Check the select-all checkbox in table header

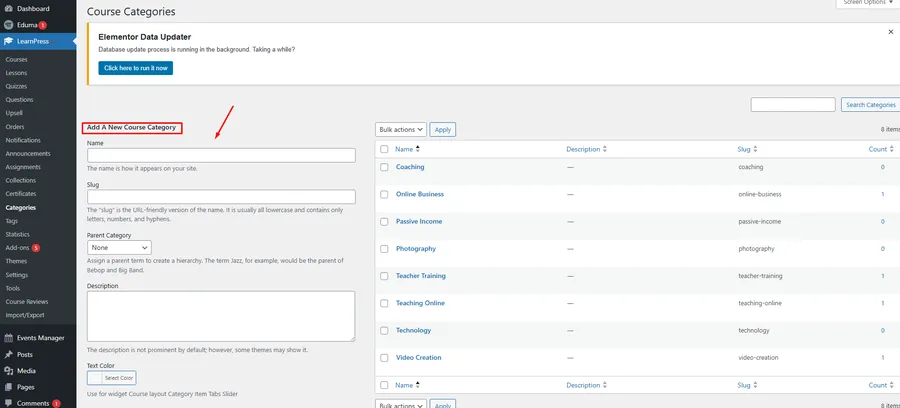(384, 149)
